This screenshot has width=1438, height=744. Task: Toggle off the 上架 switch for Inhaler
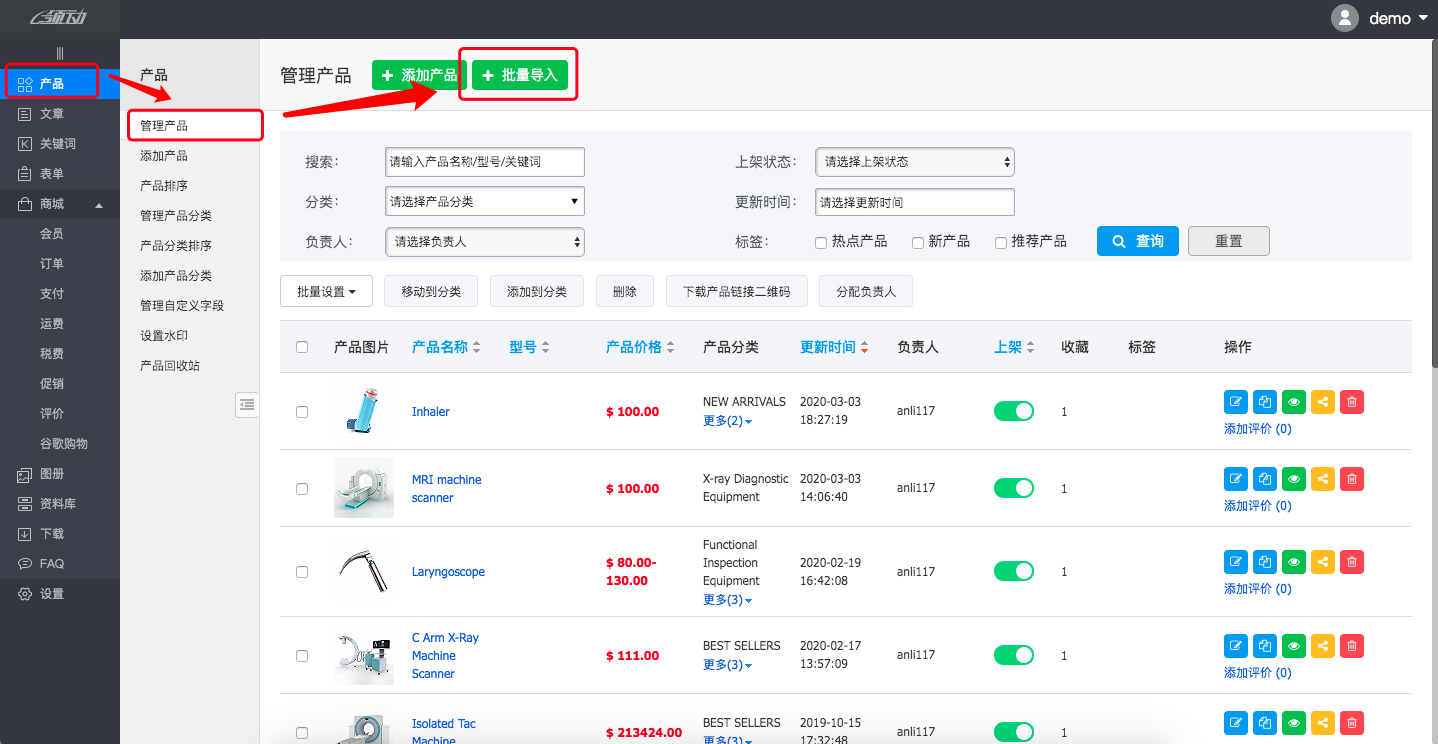pos(1013,410)
